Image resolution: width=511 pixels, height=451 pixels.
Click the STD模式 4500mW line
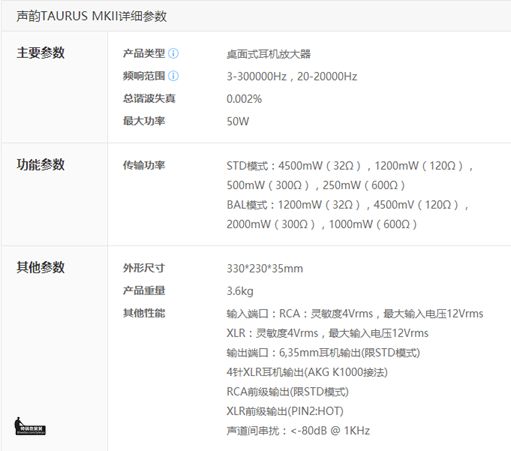click(x=350, y=166)
